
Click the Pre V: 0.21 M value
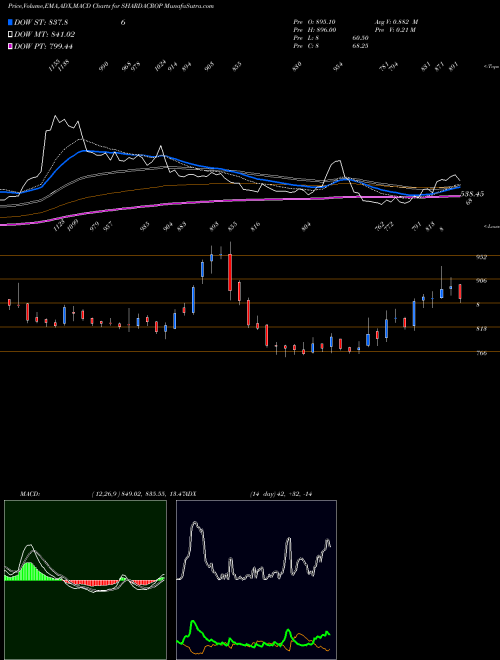pyautogui.click(x=394, y=30)
